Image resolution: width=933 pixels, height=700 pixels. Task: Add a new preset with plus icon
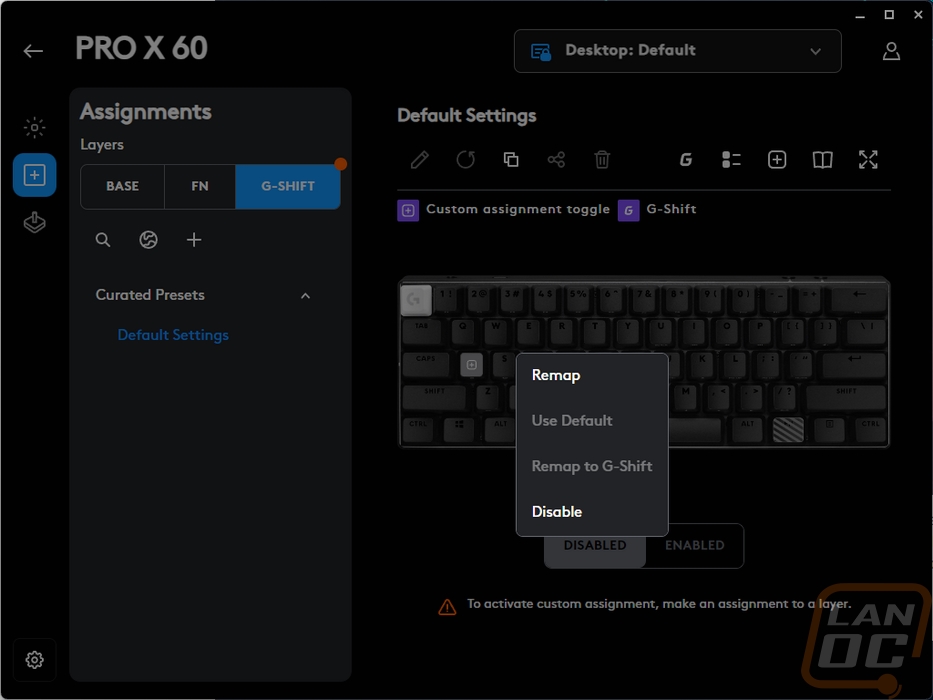(194, 240)
